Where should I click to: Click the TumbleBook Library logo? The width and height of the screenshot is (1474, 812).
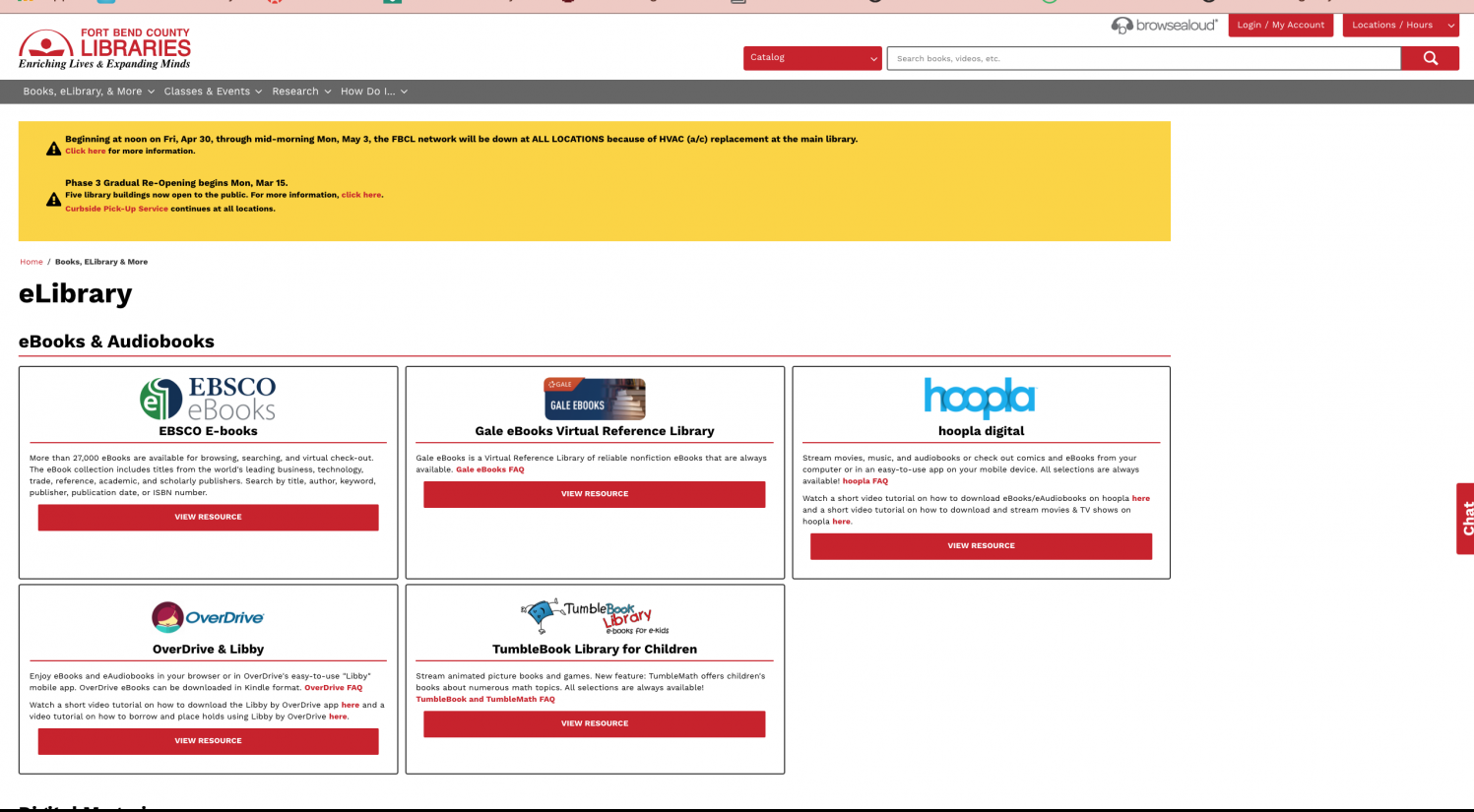click(x=595, y=617)
